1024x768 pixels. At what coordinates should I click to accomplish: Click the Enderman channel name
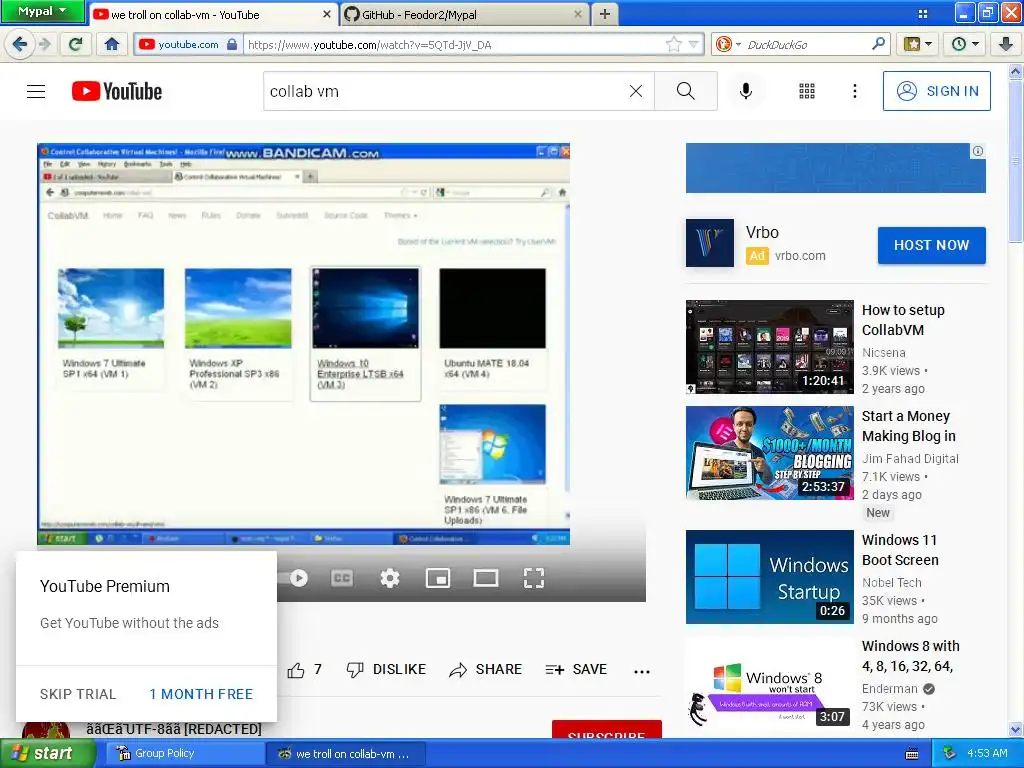[889, 688]
